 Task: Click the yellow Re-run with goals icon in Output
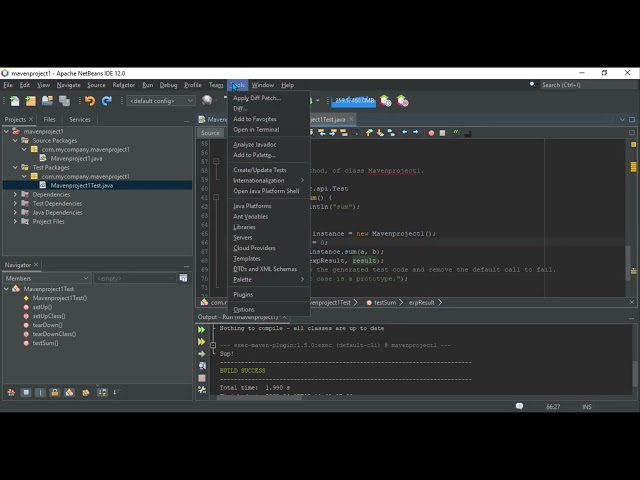click(x=202, y=342)
